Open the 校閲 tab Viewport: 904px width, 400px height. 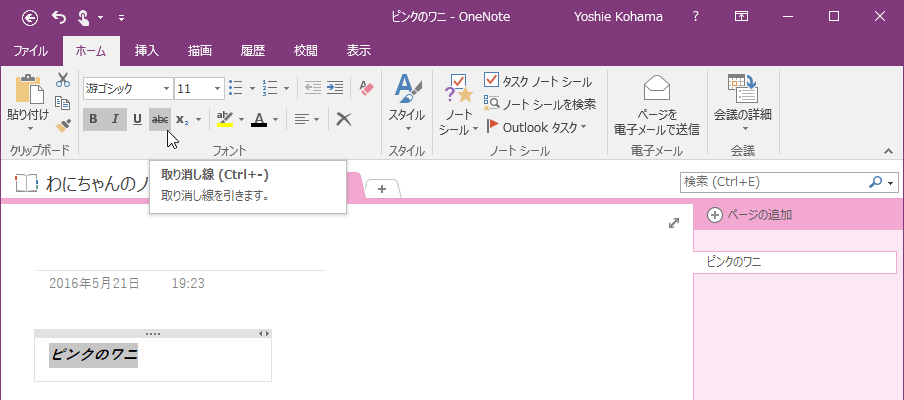coord(306,51)
